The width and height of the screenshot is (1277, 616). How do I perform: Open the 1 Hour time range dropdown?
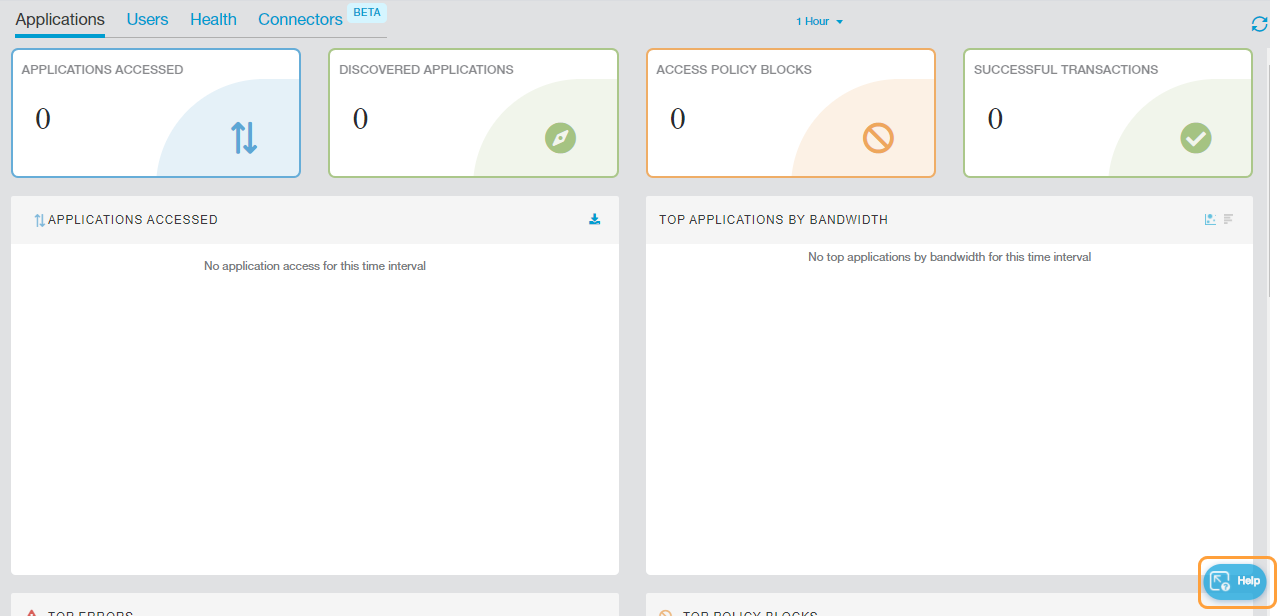pos(819,22)
